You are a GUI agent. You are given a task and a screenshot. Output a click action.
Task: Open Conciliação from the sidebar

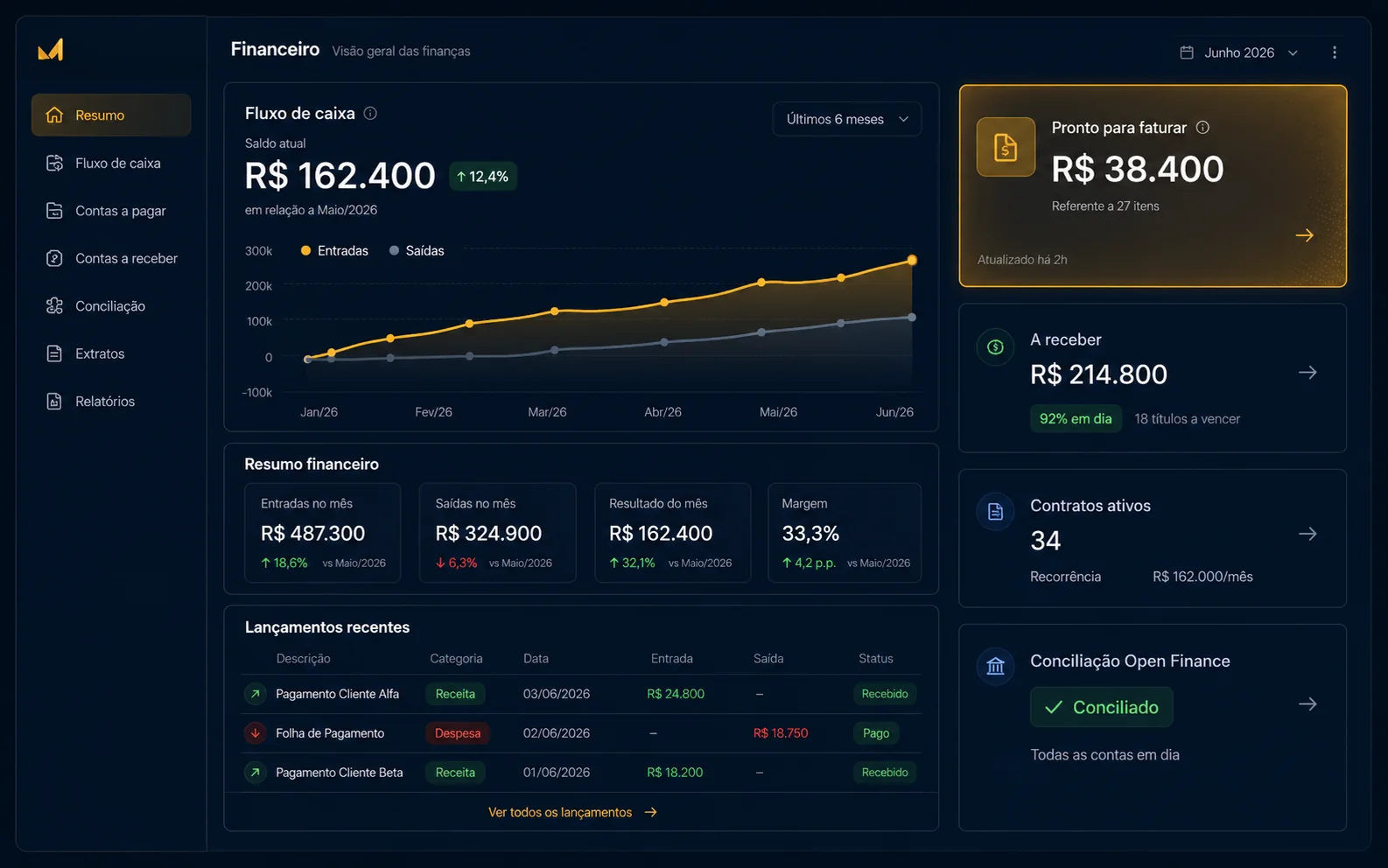(111, 306)
